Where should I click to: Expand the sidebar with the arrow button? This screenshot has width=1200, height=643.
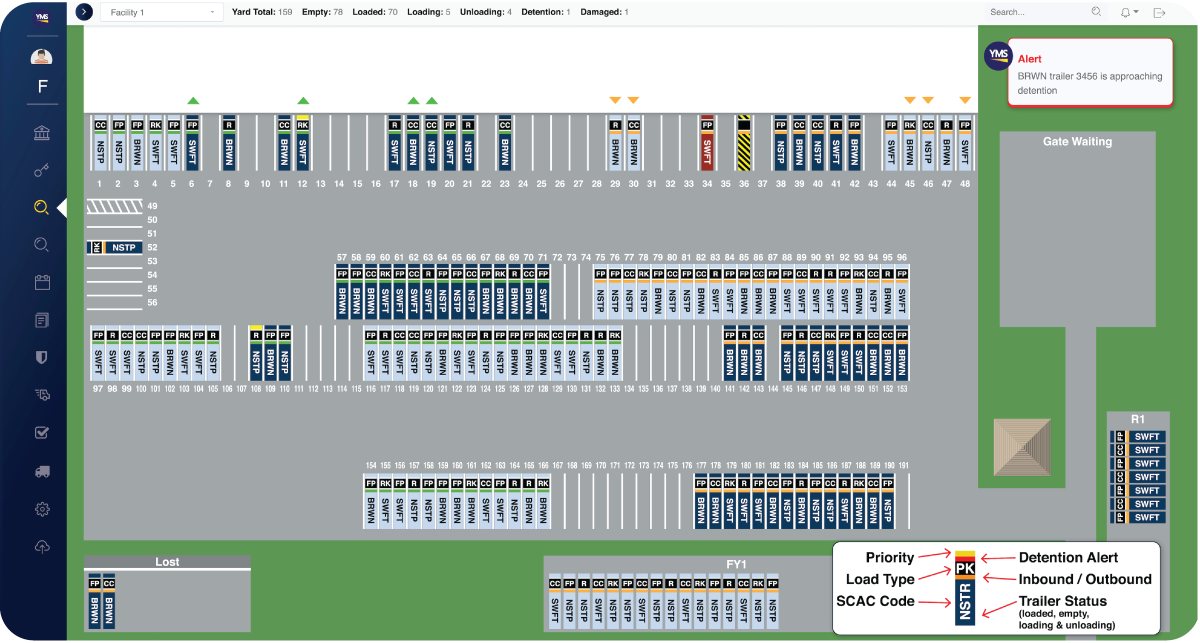84,12
